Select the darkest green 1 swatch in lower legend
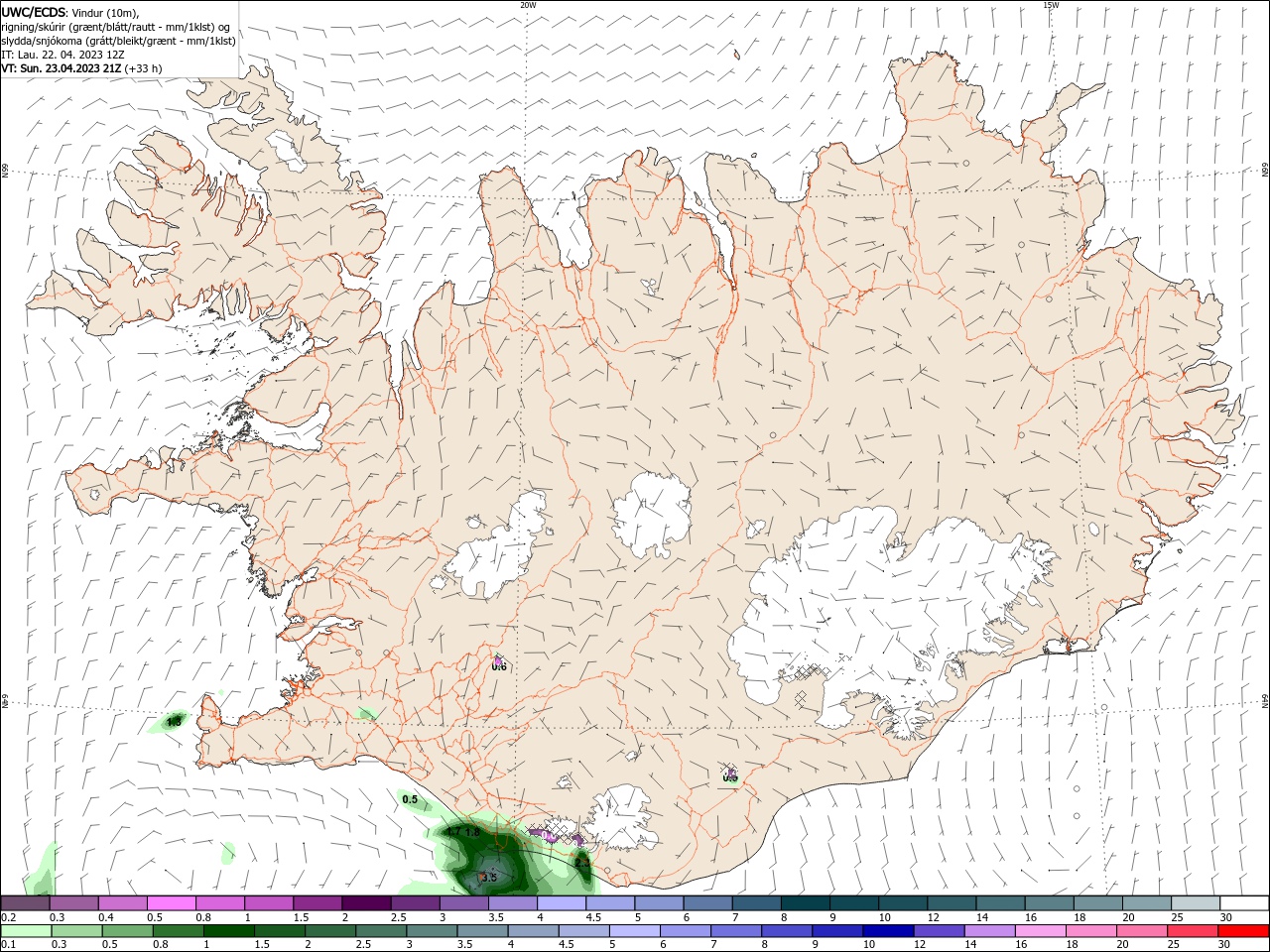Viewport: 1270px width, 952px height. pyautogui.click(x=229, y=931)
